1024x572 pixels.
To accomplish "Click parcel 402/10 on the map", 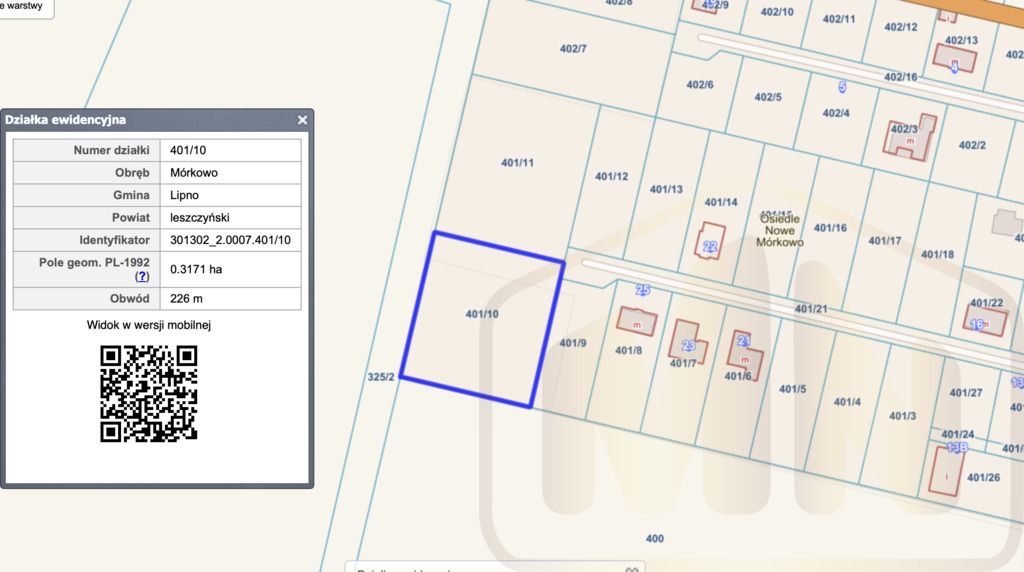I will [x=777, y=12].
